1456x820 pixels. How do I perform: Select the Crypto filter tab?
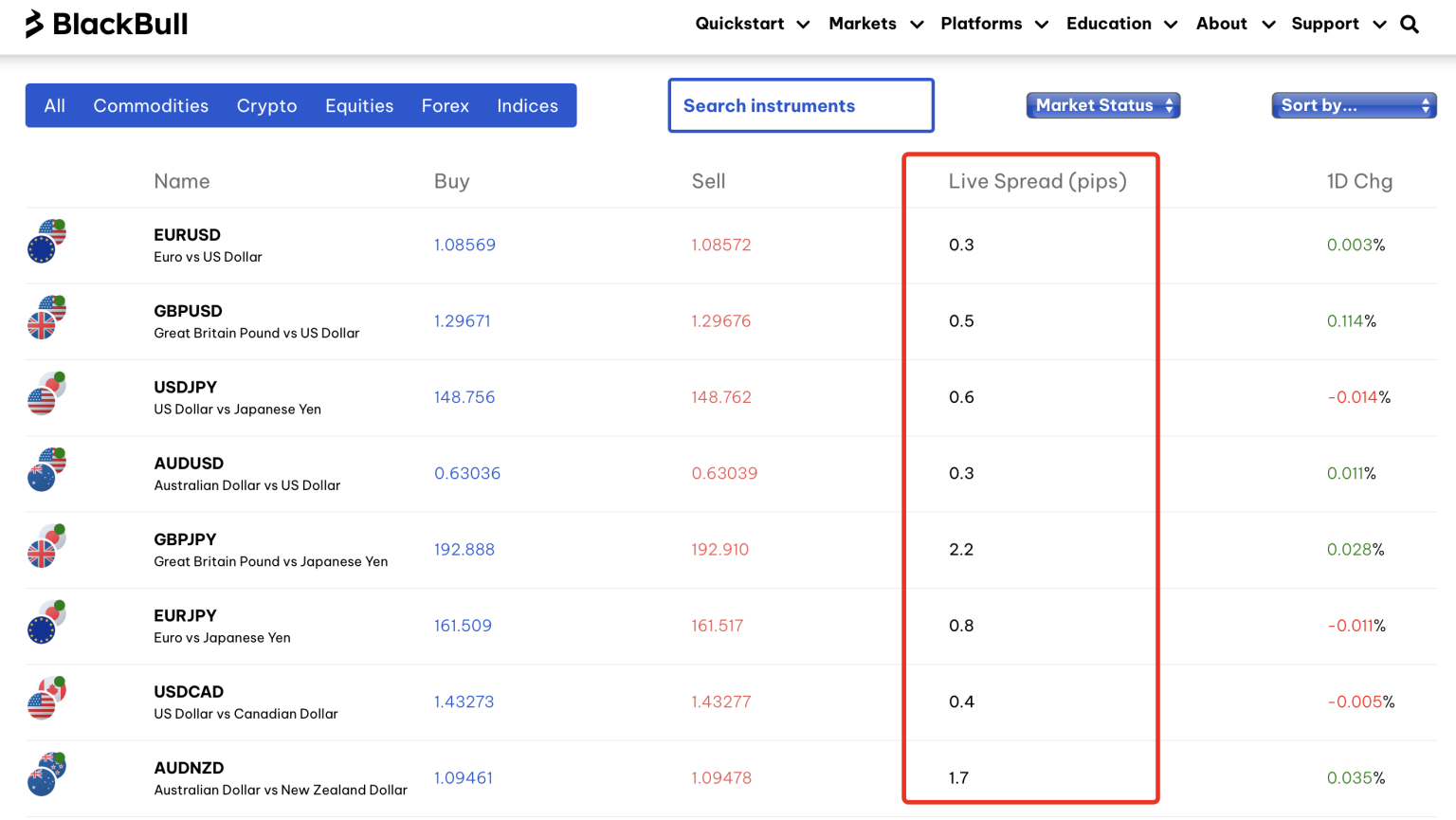(266, 105)
